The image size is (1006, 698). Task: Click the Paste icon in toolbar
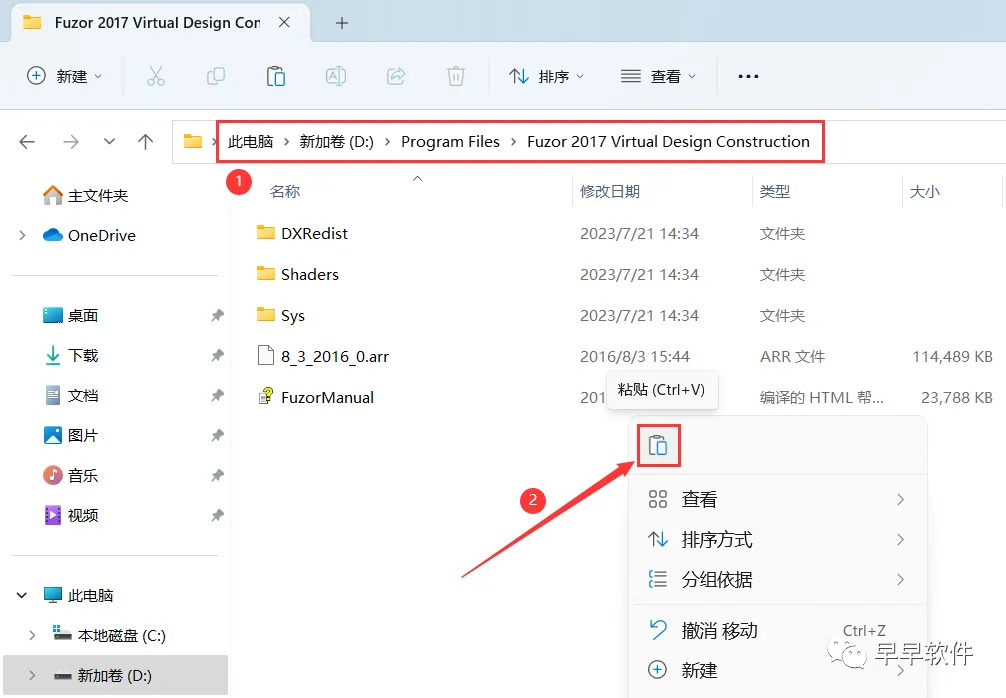pyautogui.click(x=276, y=76)
